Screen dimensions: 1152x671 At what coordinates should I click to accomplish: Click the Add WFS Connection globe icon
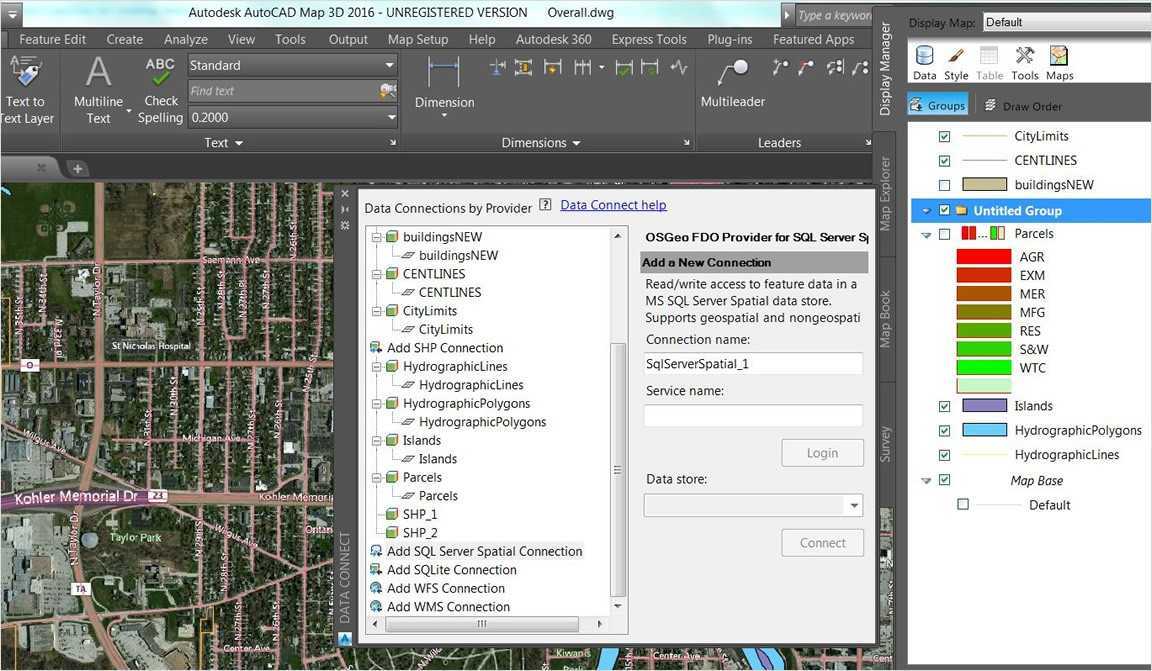(x=375, y=588)
